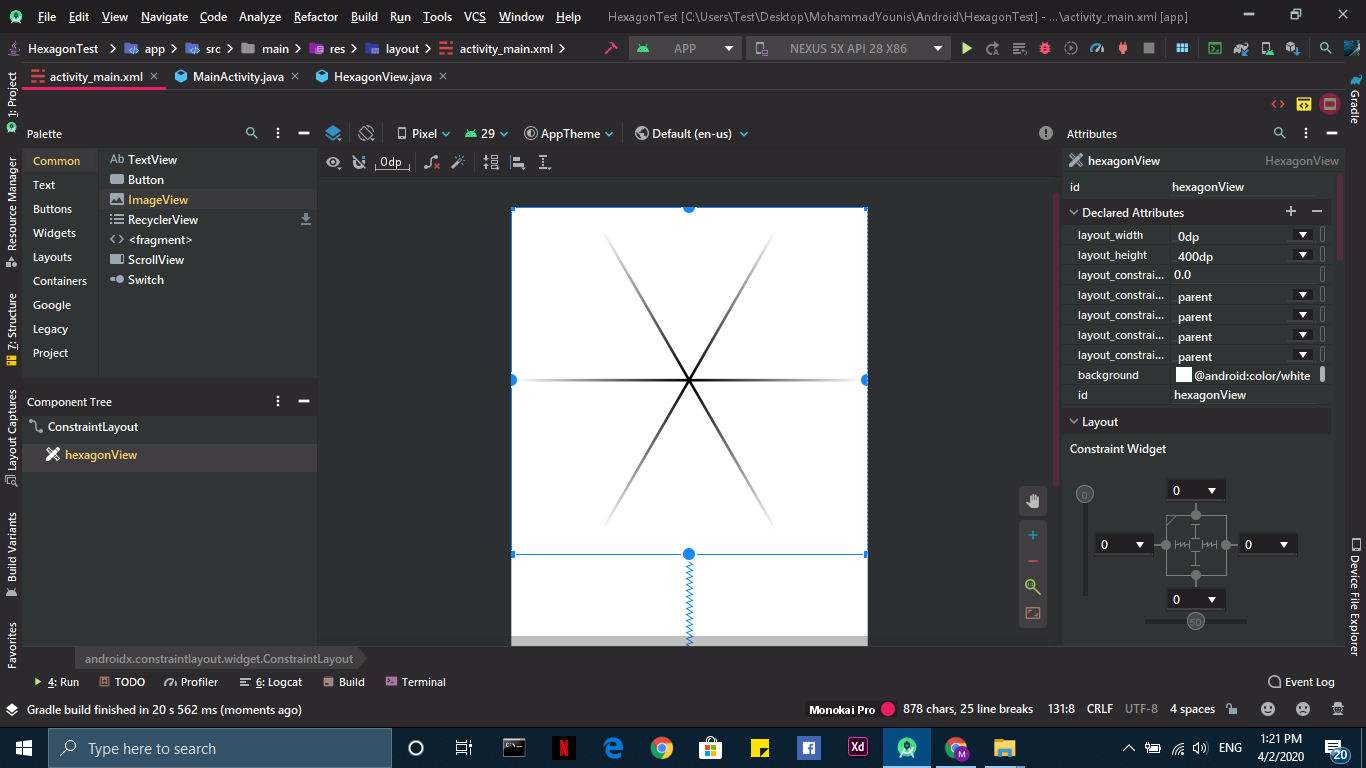Open Chrome from the Windows taskbar
This screenshot has height=768, width=1366.
tap(661, 748)
